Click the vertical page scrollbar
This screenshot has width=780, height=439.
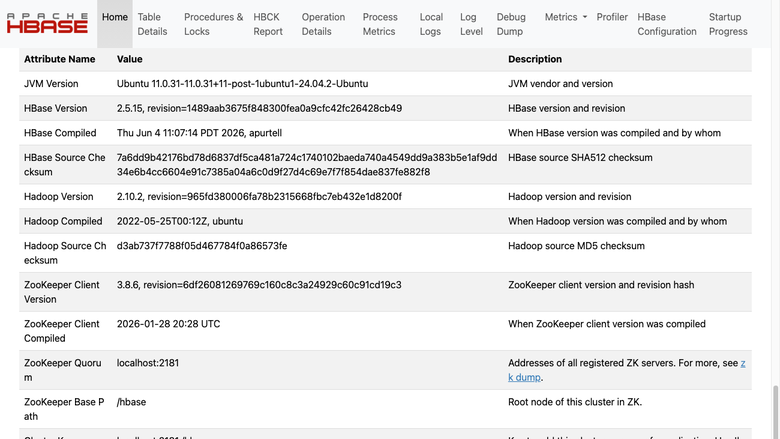click(775, 412)
